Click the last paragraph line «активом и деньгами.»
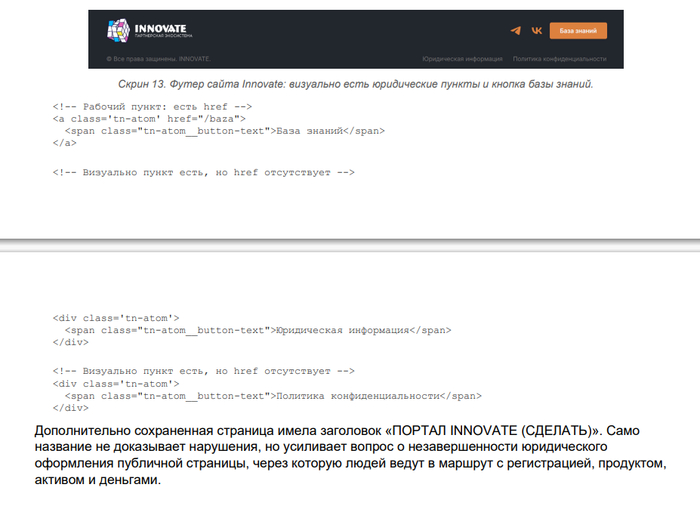 98,480
